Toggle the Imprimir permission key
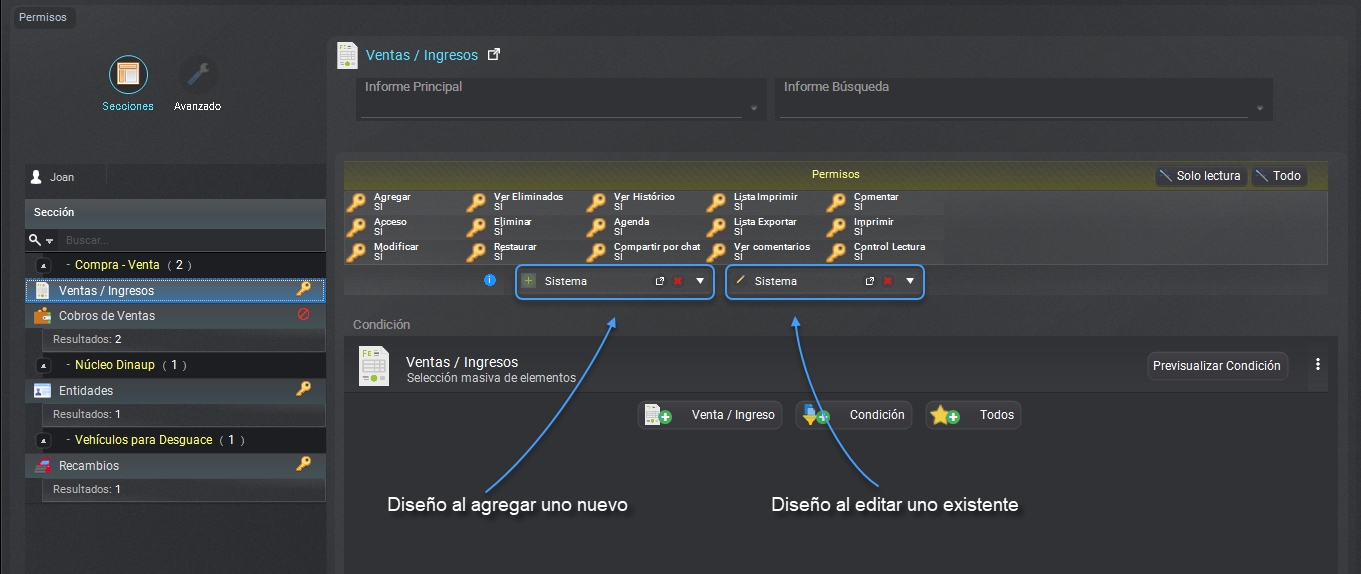 coord(836,228)
